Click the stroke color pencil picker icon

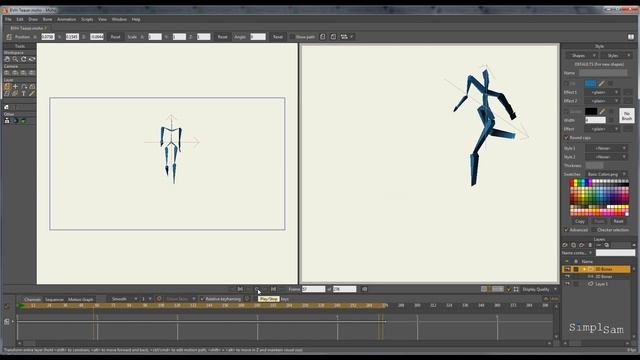(602, 111)
